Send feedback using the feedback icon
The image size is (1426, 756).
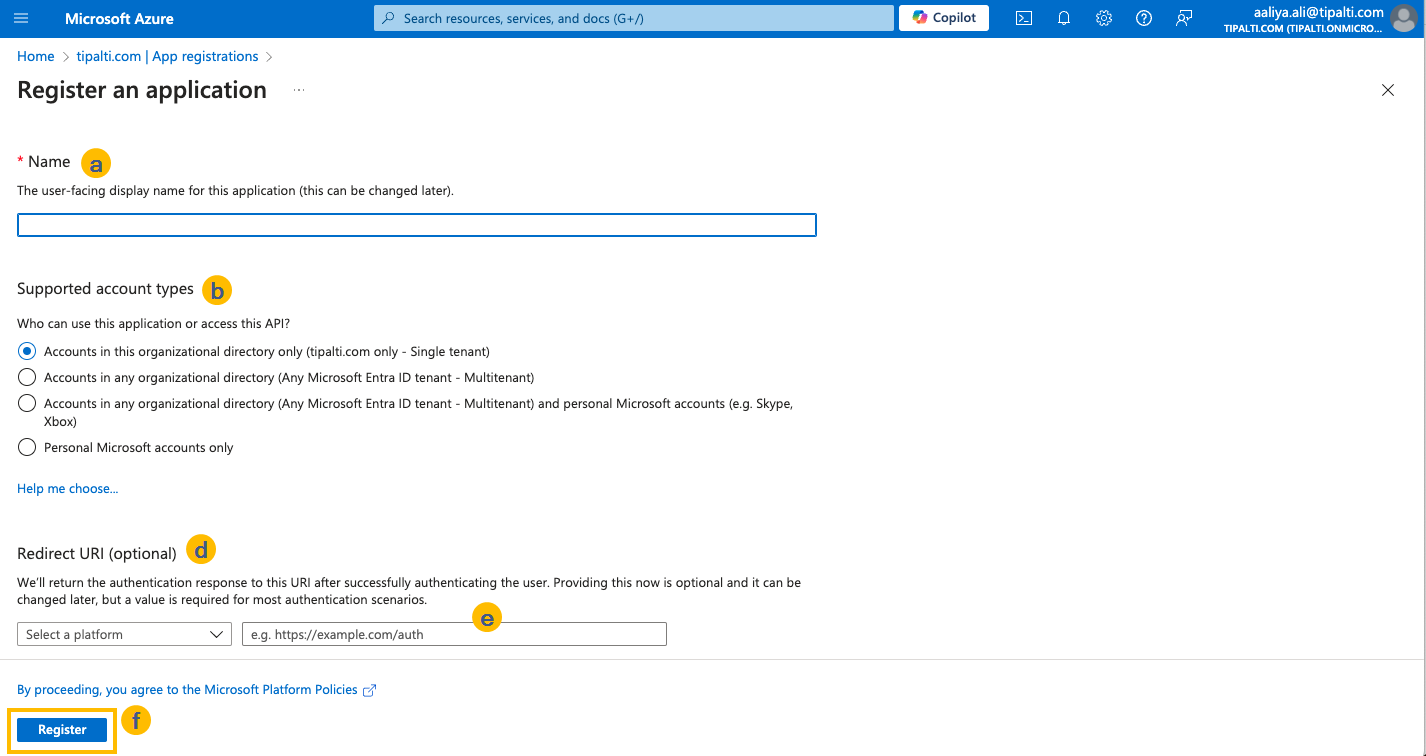point(1183,17)
